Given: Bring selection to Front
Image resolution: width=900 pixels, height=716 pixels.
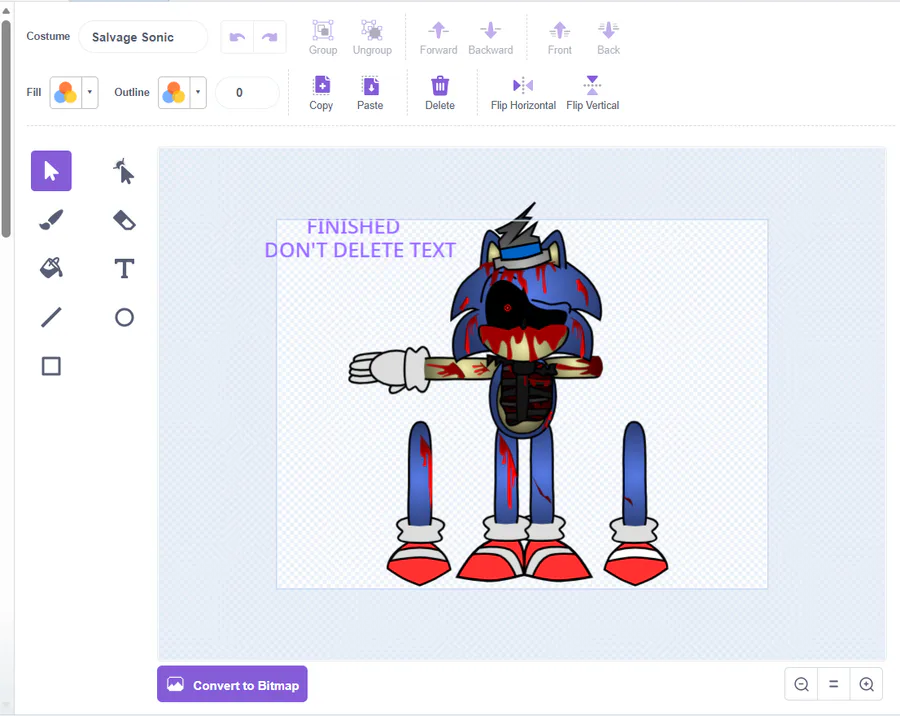Looking at the screenshot, I should coord(560,38).
